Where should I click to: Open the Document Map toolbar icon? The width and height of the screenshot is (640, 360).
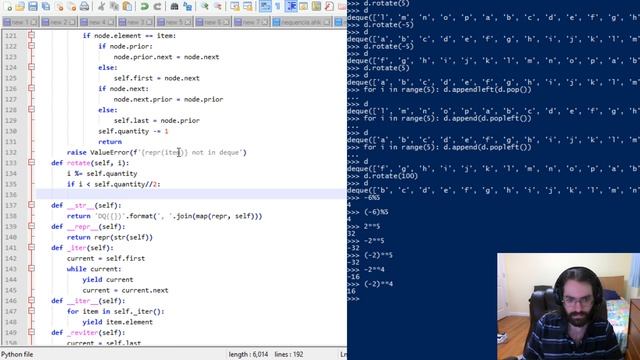[316, 6]
